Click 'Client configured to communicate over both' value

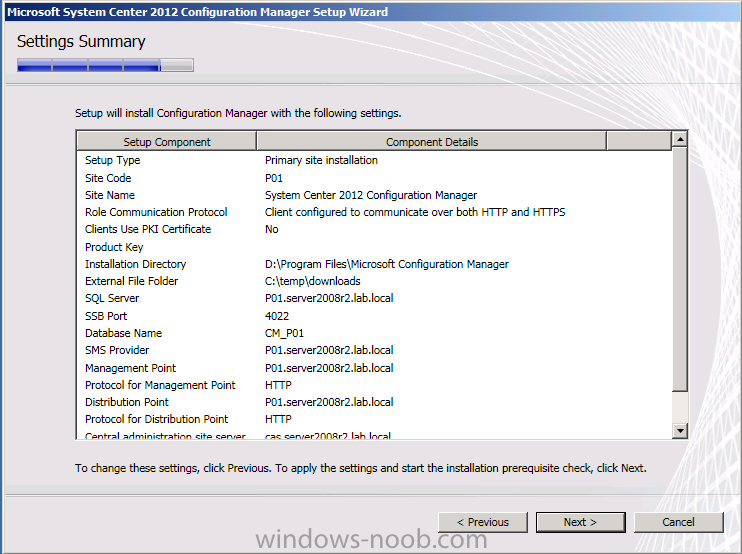(x=415, y=212)
